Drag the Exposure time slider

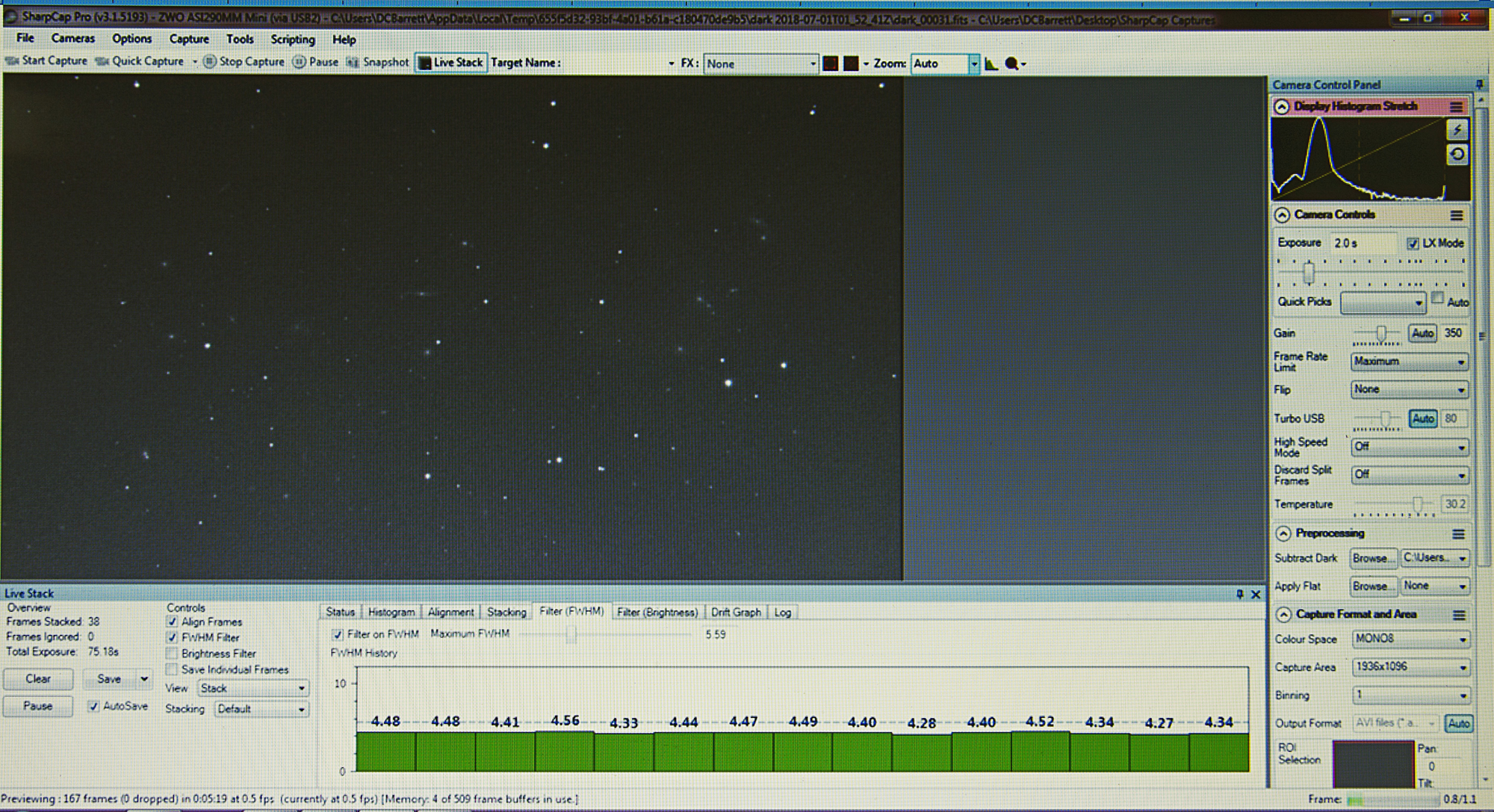[1304, 268]
